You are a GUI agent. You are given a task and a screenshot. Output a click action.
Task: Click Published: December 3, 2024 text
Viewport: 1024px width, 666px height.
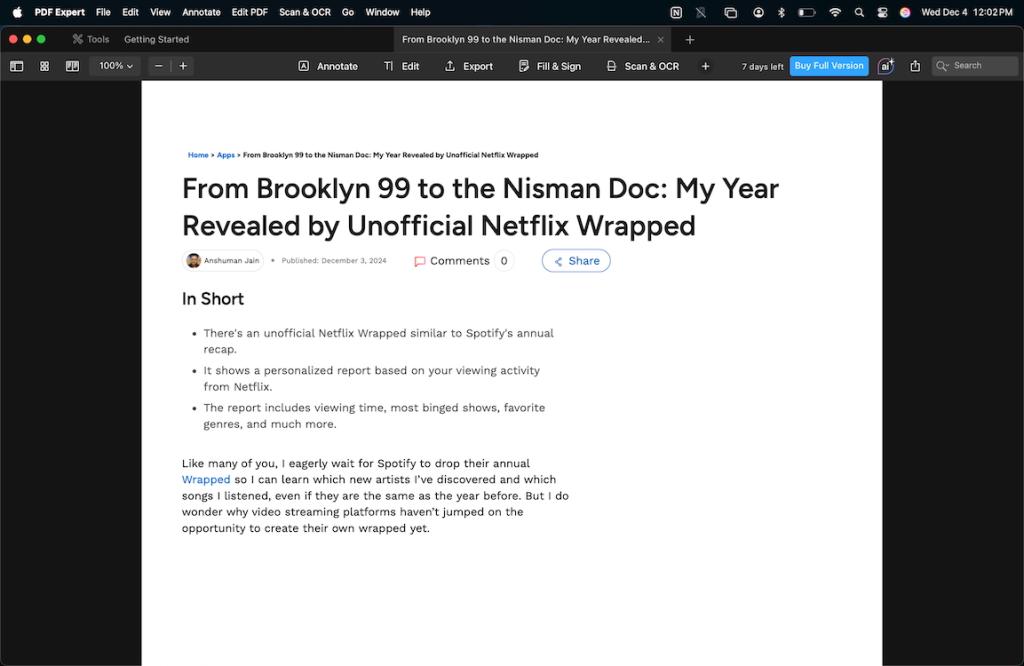tap(334, 261)
